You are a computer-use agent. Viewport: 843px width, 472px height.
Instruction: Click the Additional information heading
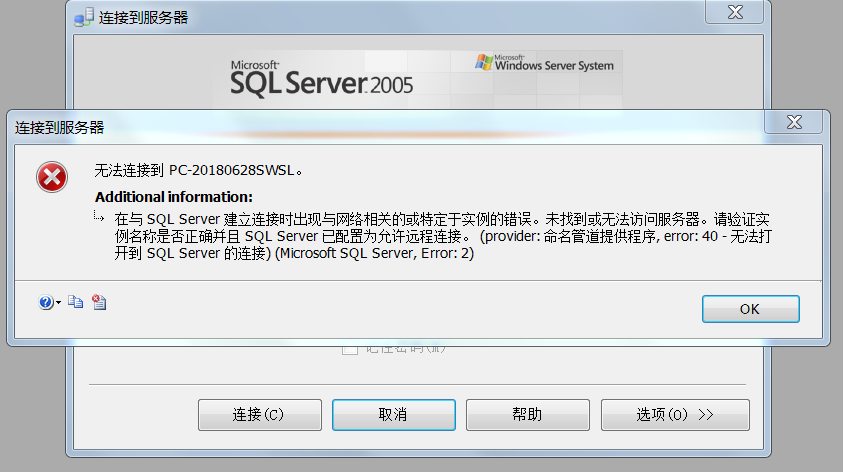(x=174, y=197)
